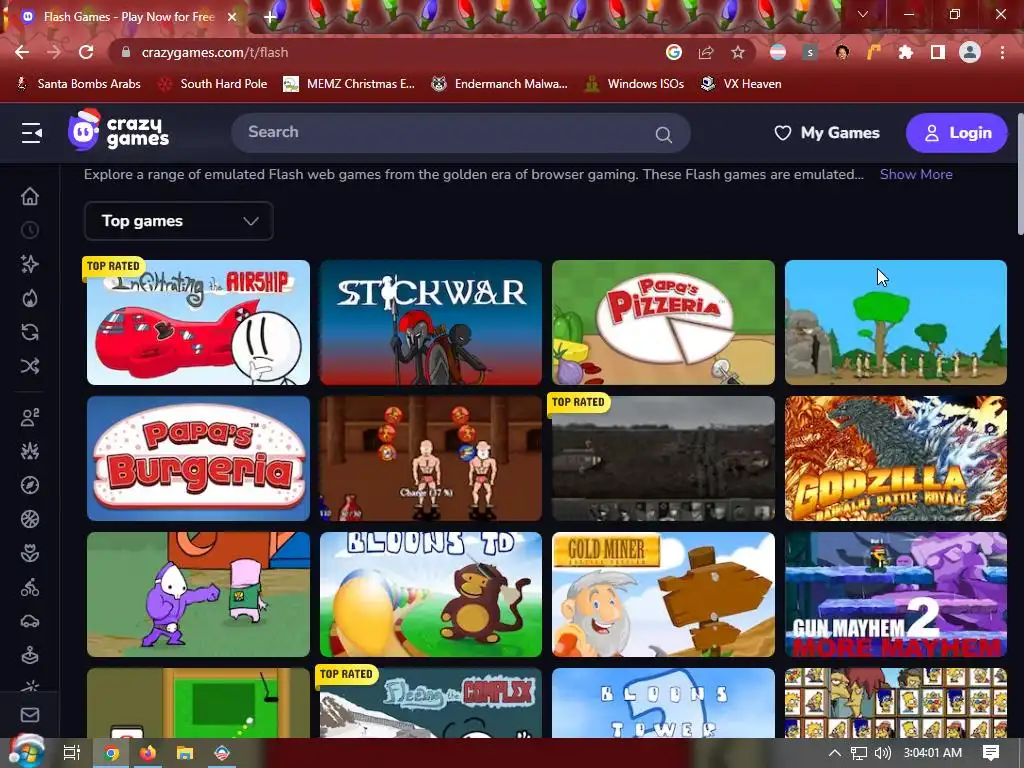Open Task View on taskbar
Viewport: 1024px width, 768px height.
(72, 753)
